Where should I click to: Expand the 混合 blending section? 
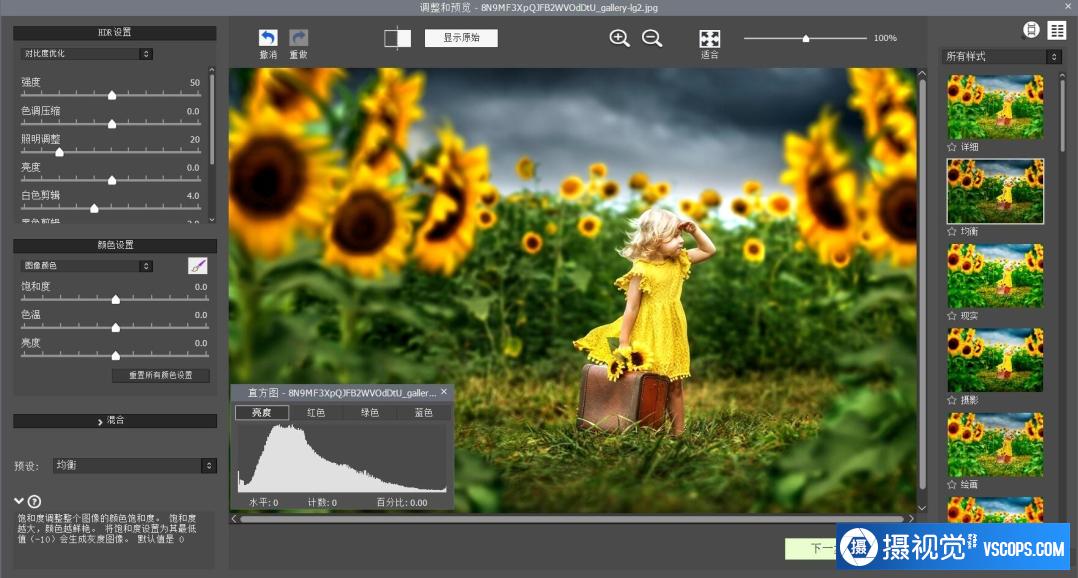click(x=115, y=421)
